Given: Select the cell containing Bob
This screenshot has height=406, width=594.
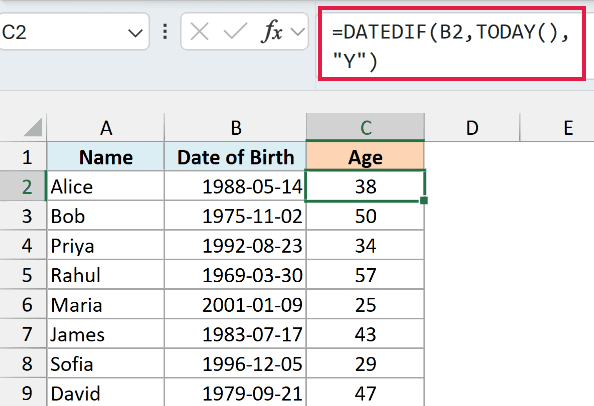Looking at the screenshot, I should tap(106, 215).
